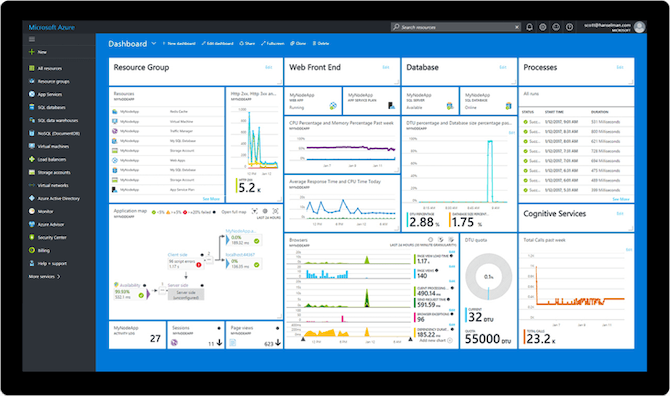The height and width of the screenshot is (396, 670).
Task: Click the green plus New item
Action: (x=38, y=52)
